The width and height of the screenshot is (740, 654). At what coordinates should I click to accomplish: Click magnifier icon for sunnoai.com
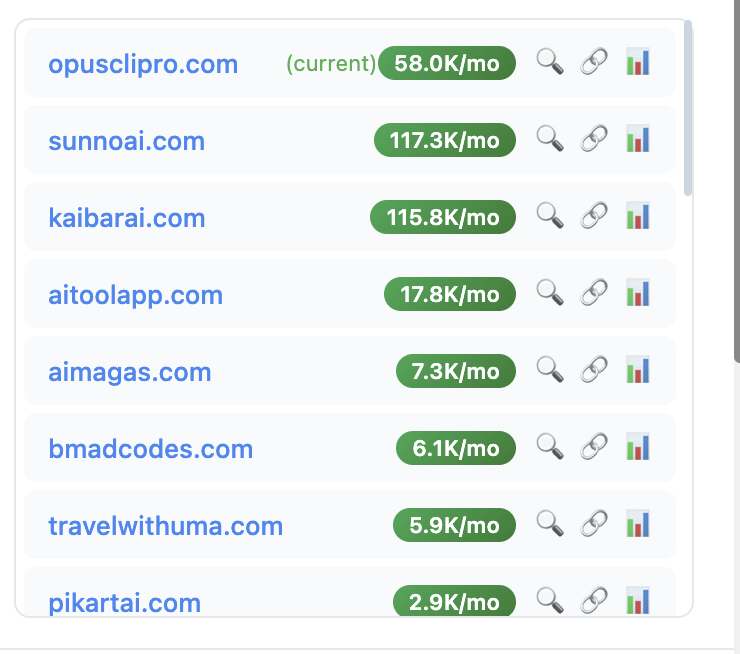coord(550,139)
